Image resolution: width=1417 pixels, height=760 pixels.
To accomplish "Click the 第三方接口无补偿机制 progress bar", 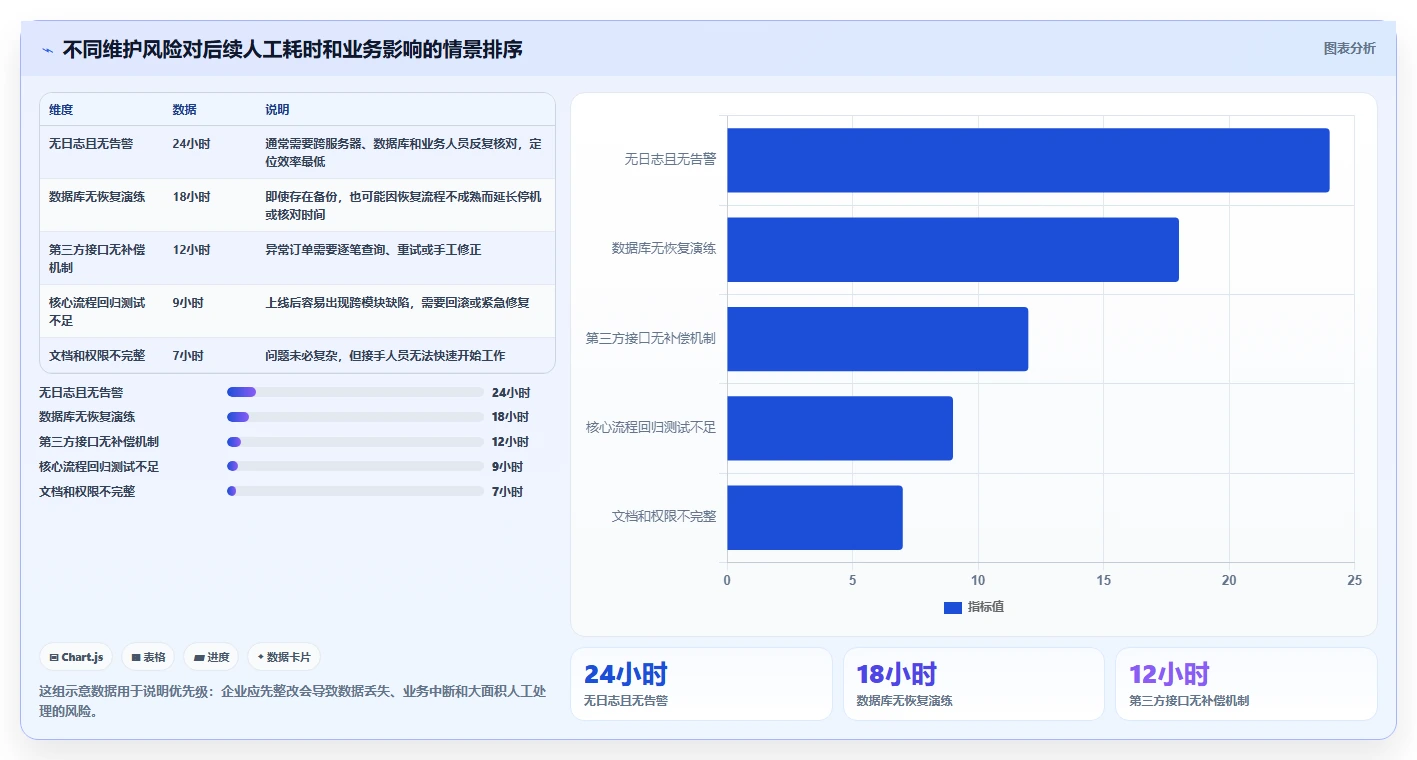I will [355, 442].
